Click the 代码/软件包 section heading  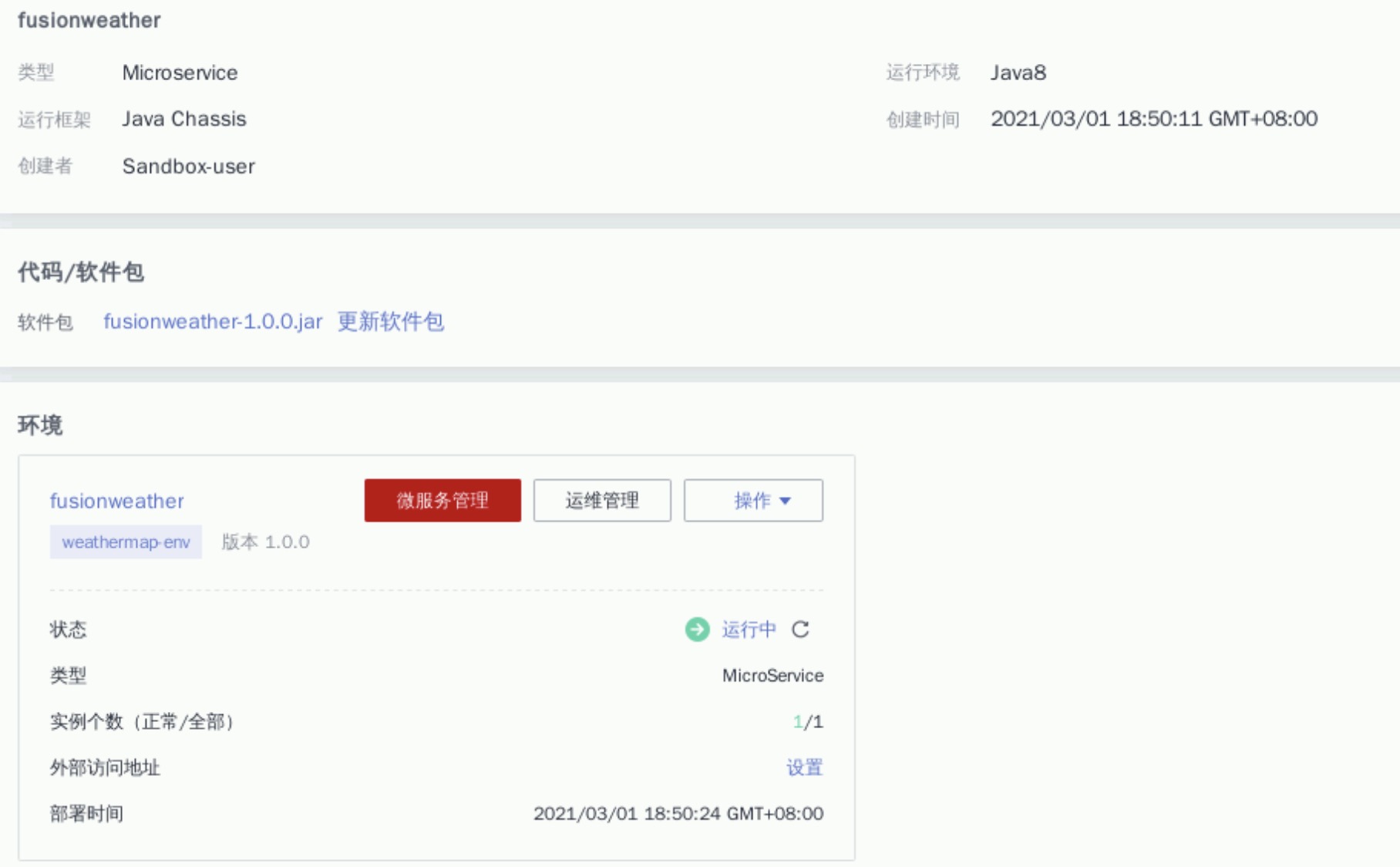tap(81, 272)
